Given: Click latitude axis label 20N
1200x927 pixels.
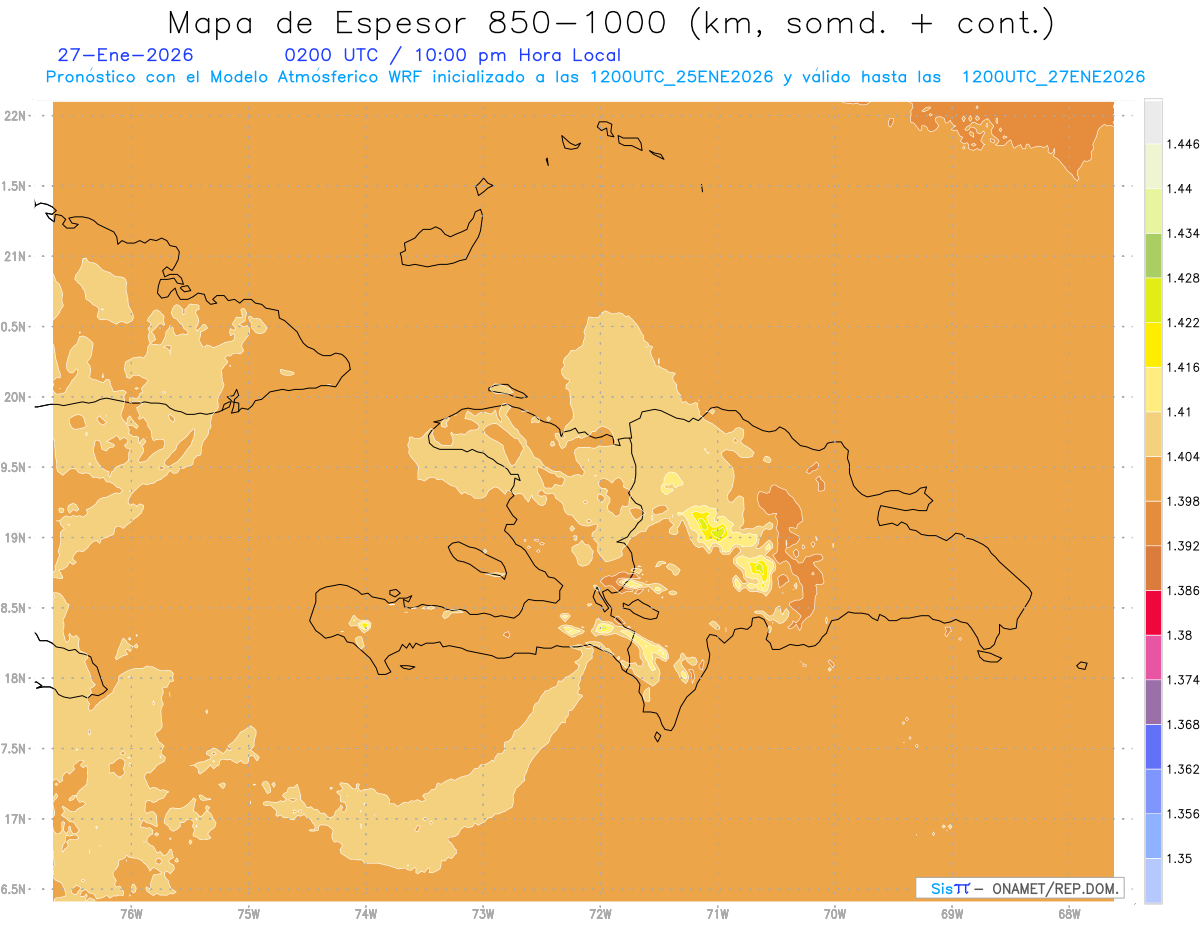Looking at the screenshot, I should 17,397.
